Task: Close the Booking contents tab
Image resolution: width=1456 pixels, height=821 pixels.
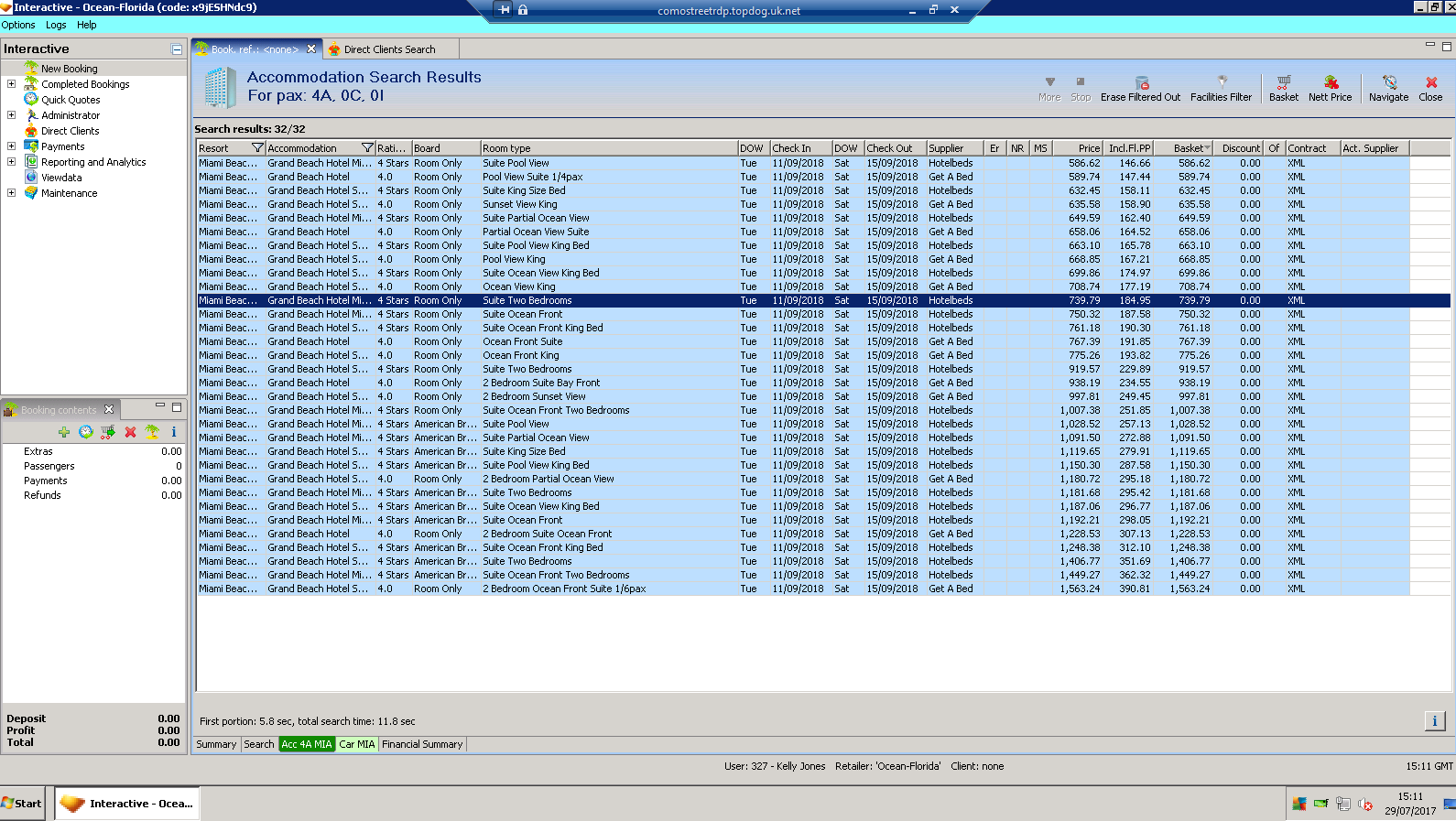Action: (x=109, y=409)
